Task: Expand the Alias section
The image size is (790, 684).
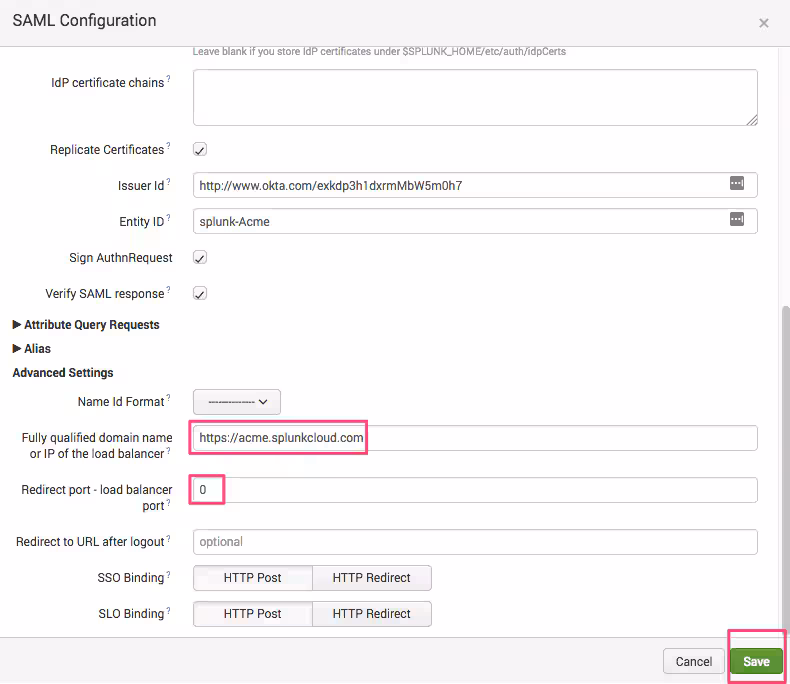Action: click(32, 349)
